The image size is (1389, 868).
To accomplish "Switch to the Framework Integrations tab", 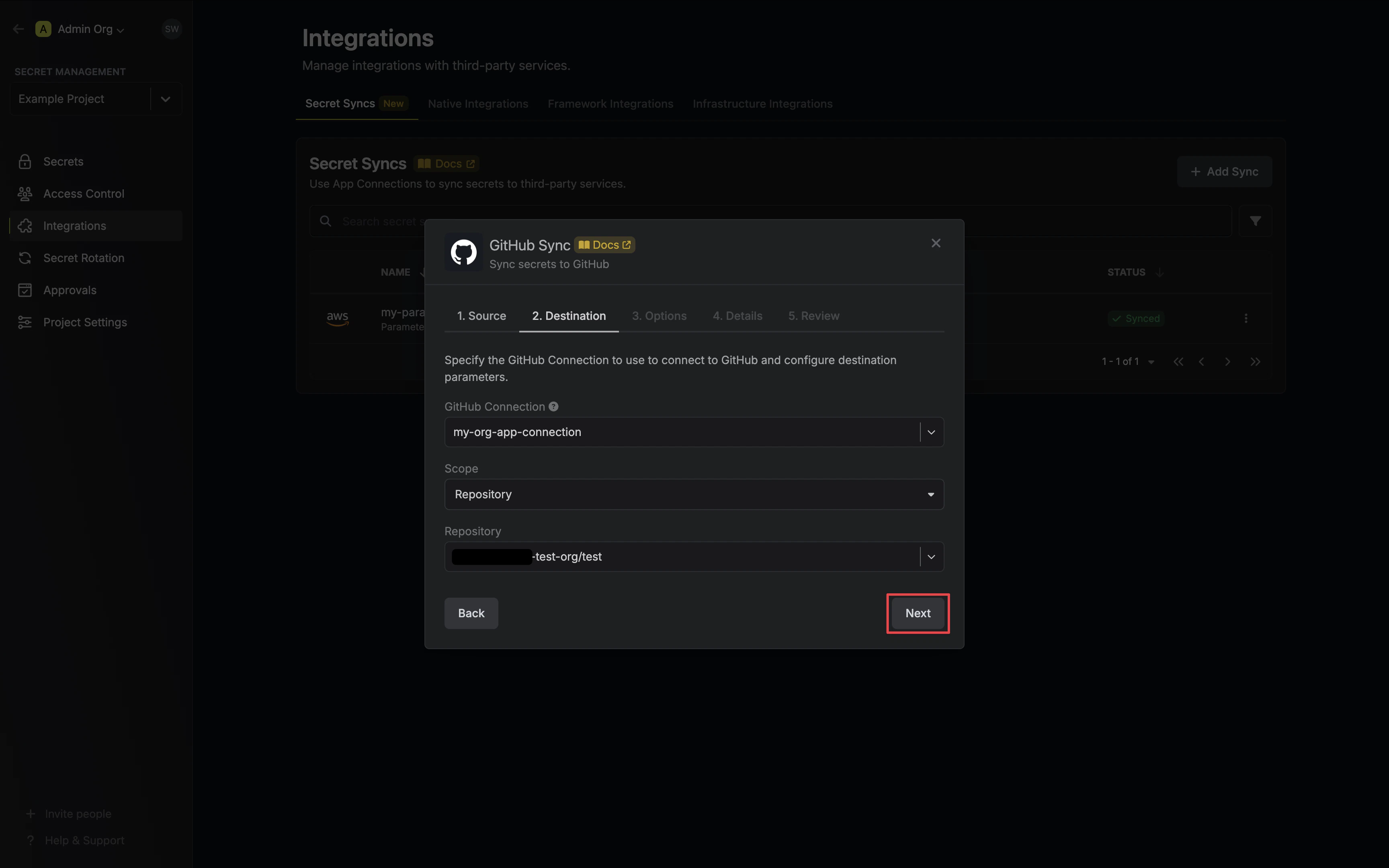I will 610,104.
